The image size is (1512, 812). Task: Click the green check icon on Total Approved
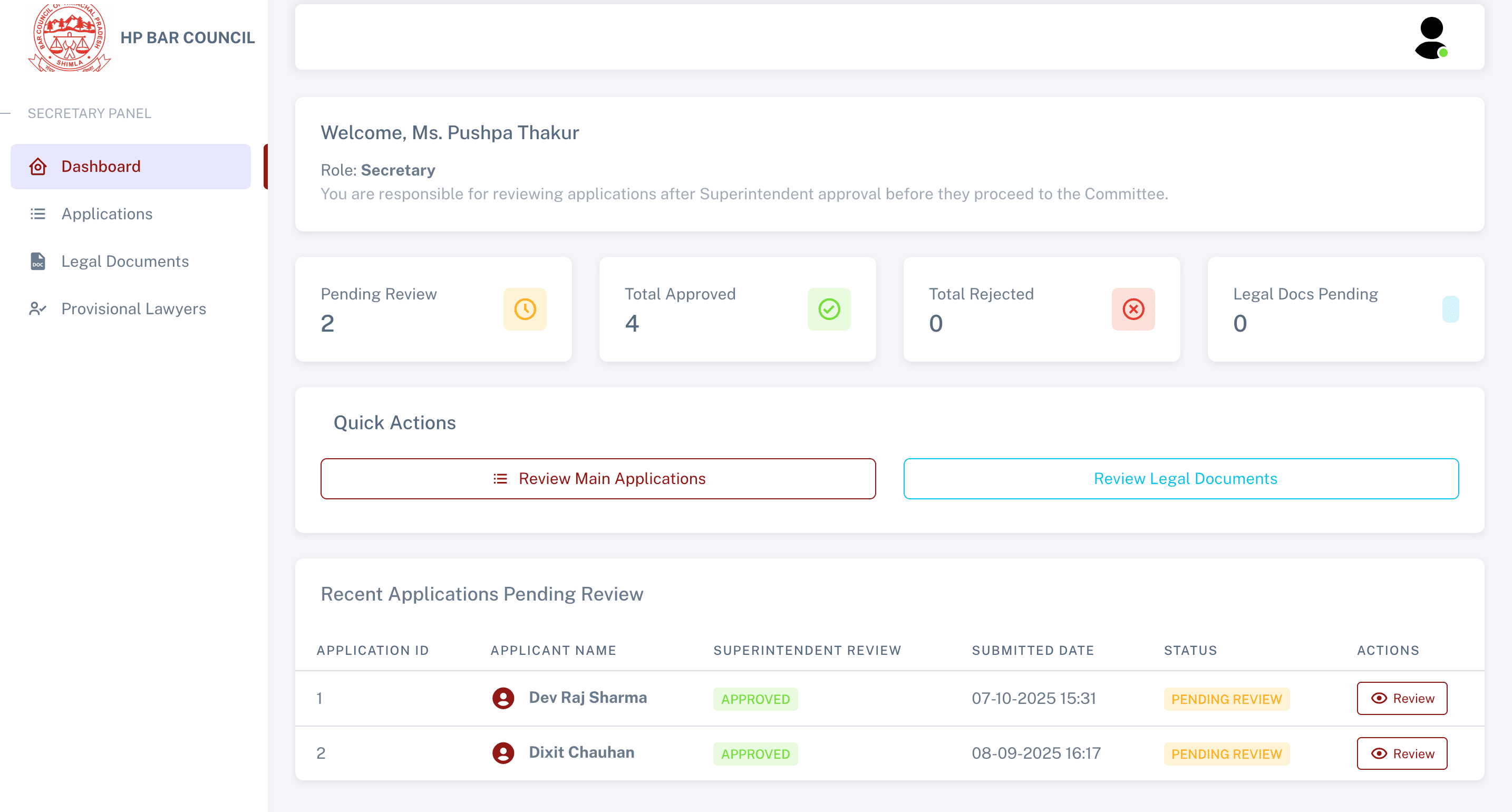point(829,309)
